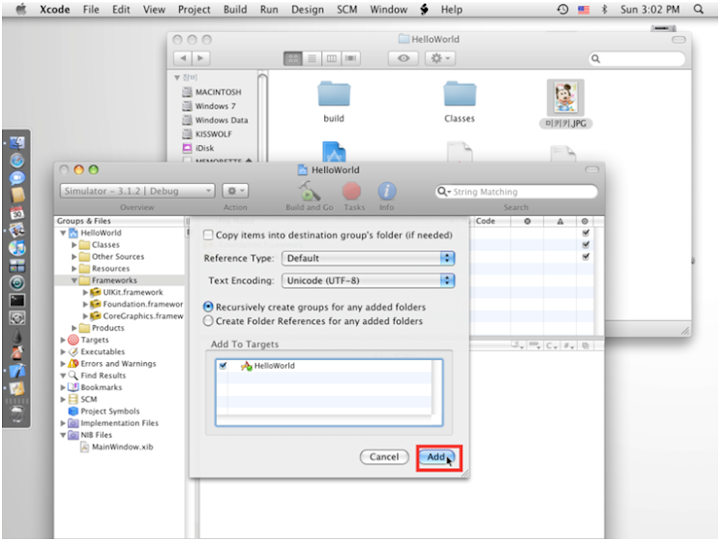Open the SCM menu
This screenshot has width=720, height=542.
pos(347,9)
